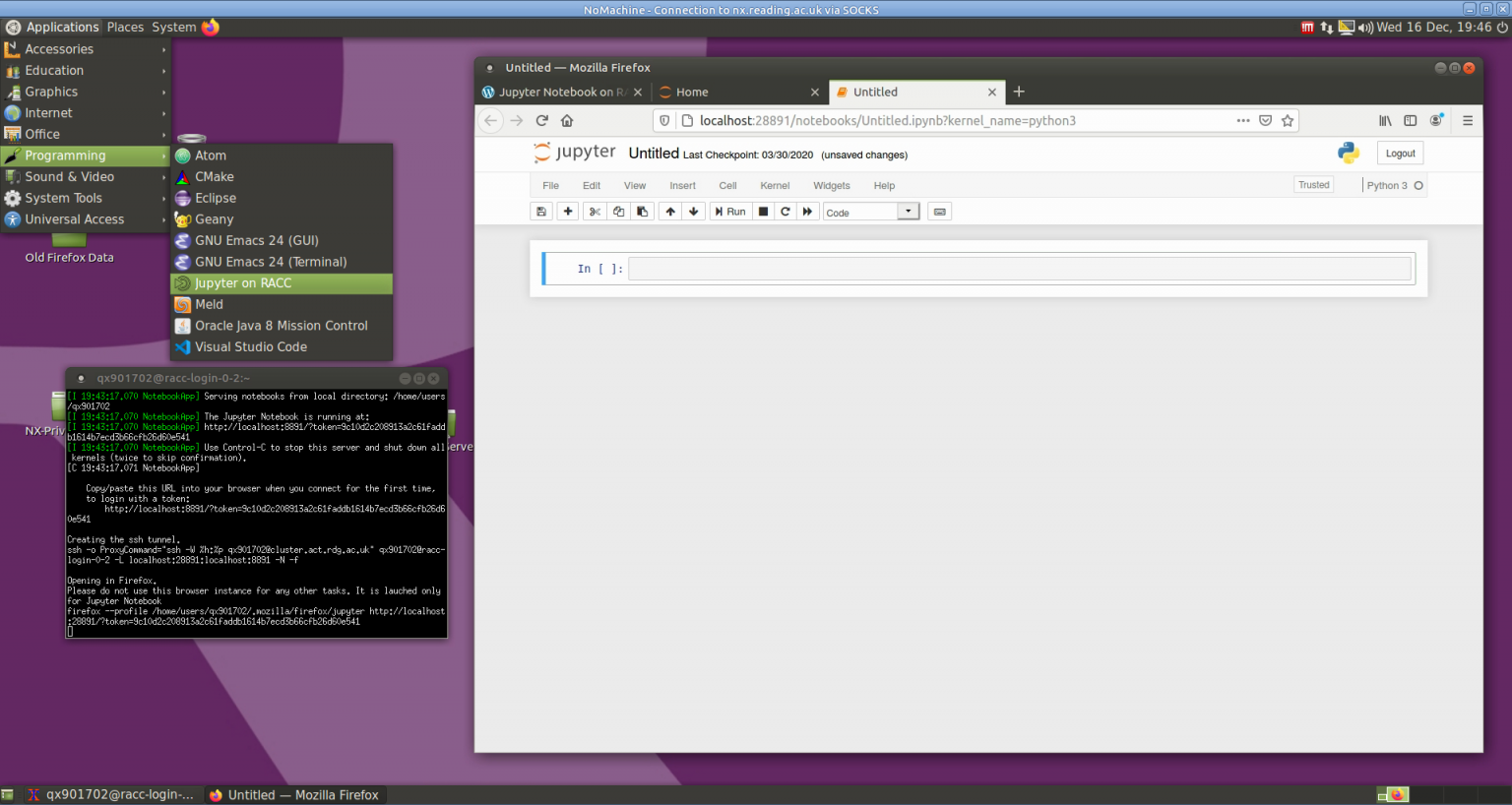Open the command palette keyboard icon

[940, 212]
